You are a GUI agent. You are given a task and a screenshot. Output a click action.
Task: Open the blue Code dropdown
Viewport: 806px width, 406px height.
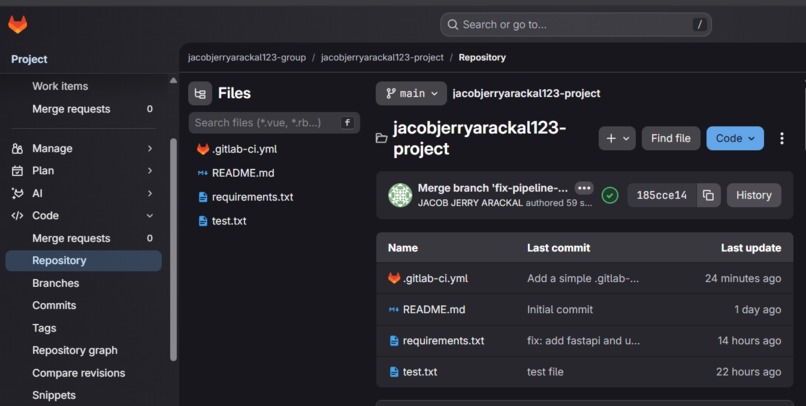(735, 138)
